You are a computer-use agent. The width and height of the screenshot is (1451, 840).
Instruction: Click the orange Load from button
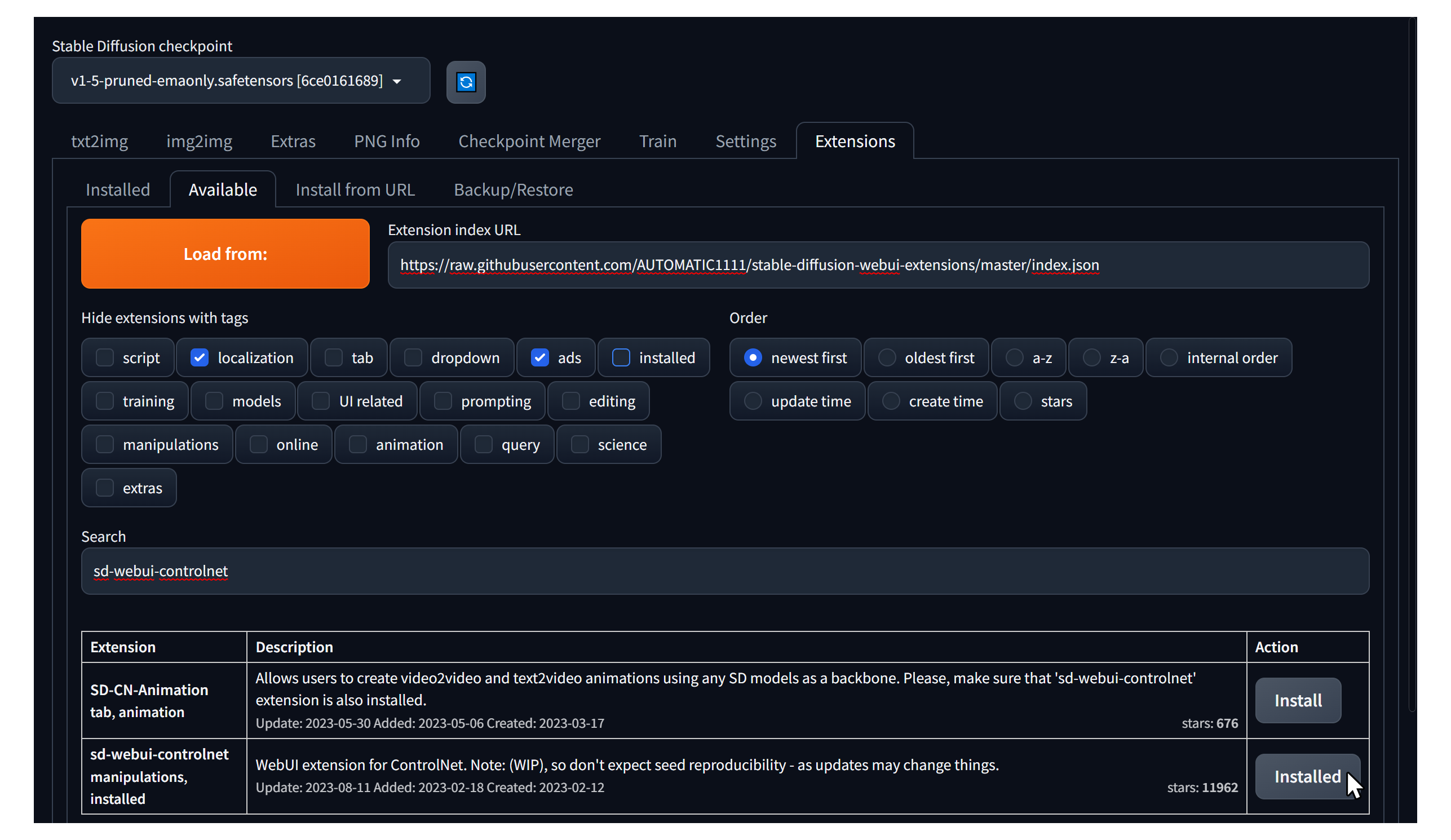225,253
